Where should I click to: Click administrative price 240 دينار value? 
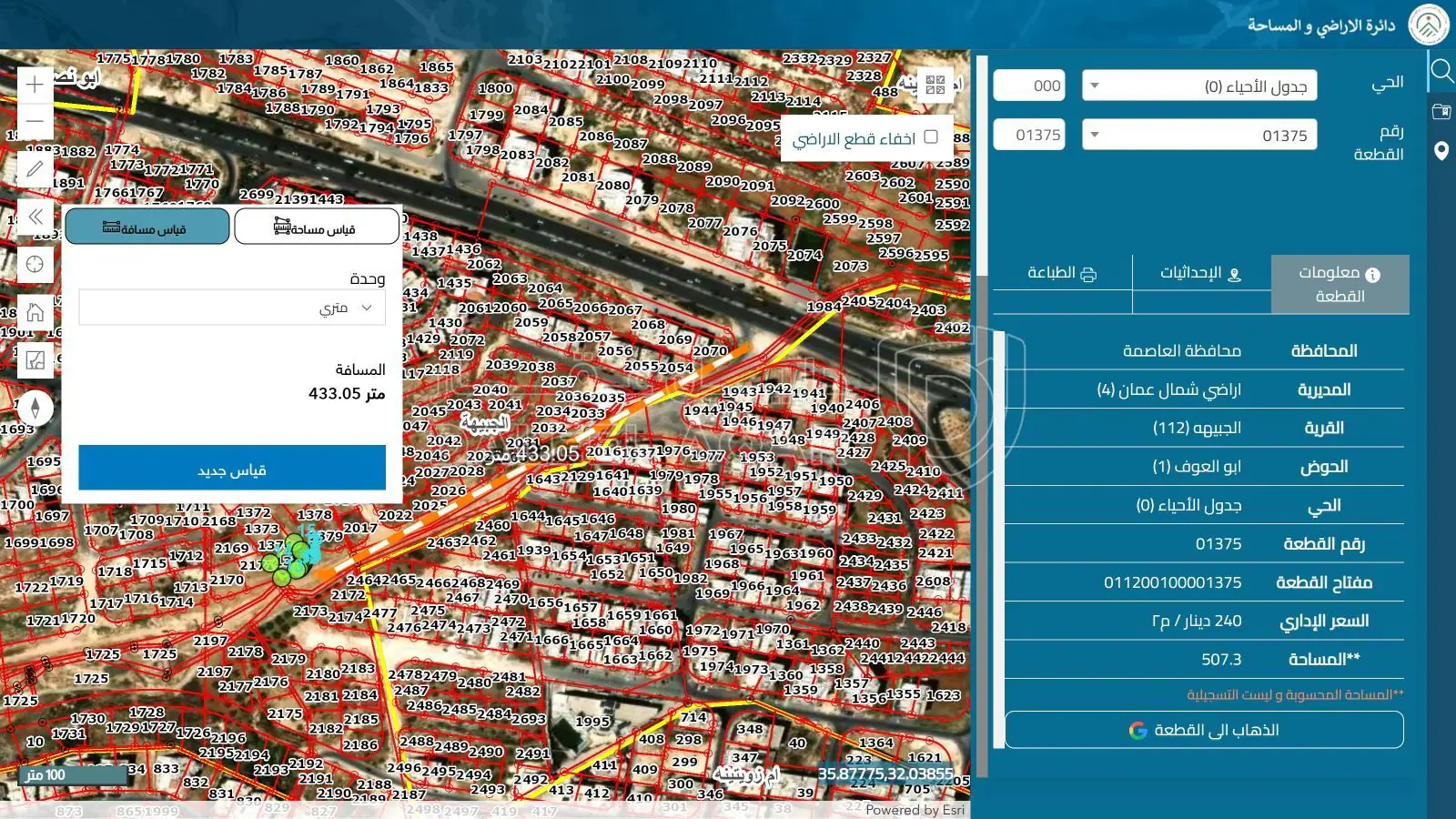tap(1197, 621)
